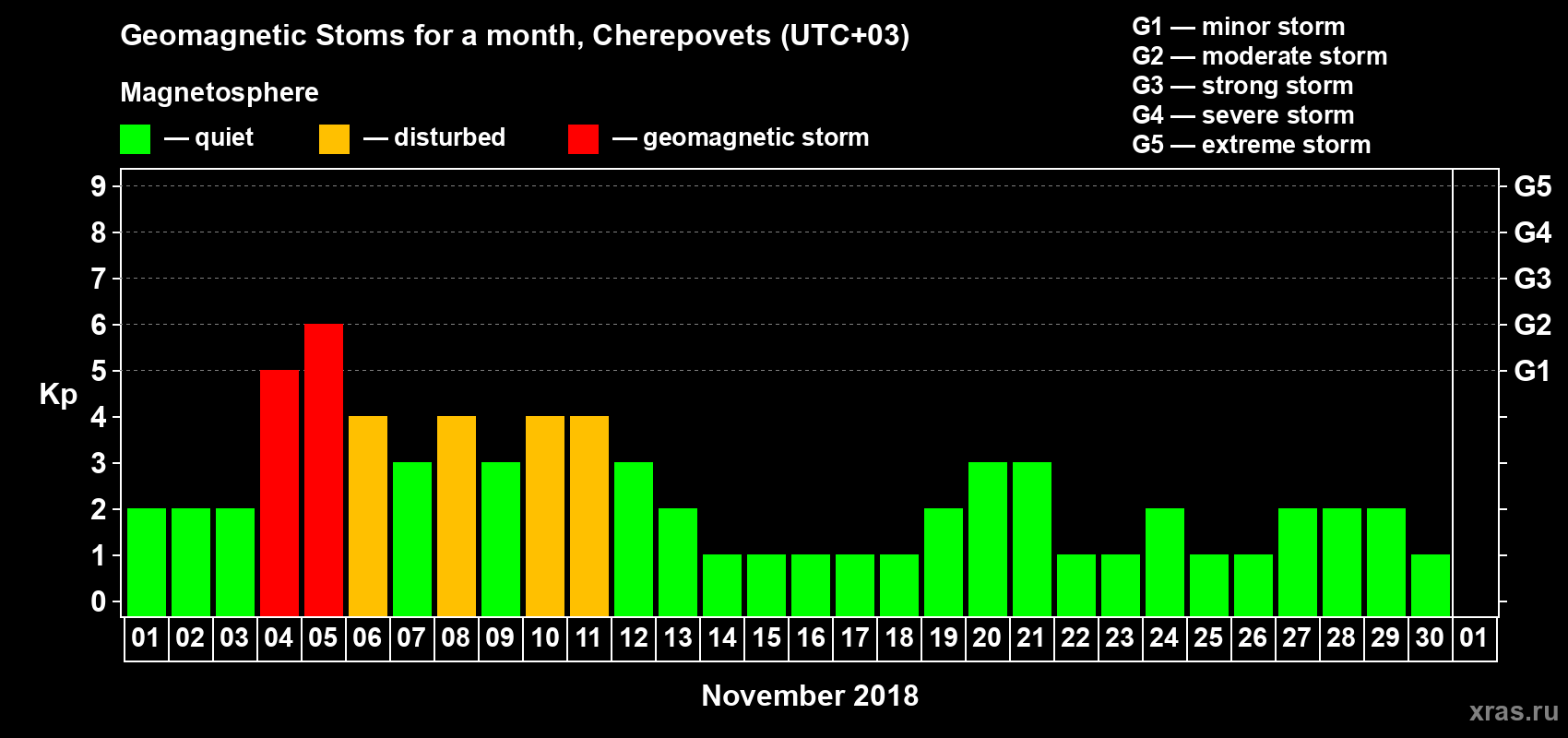
Task: Click the G1 level label
Action: (1533, 371)
